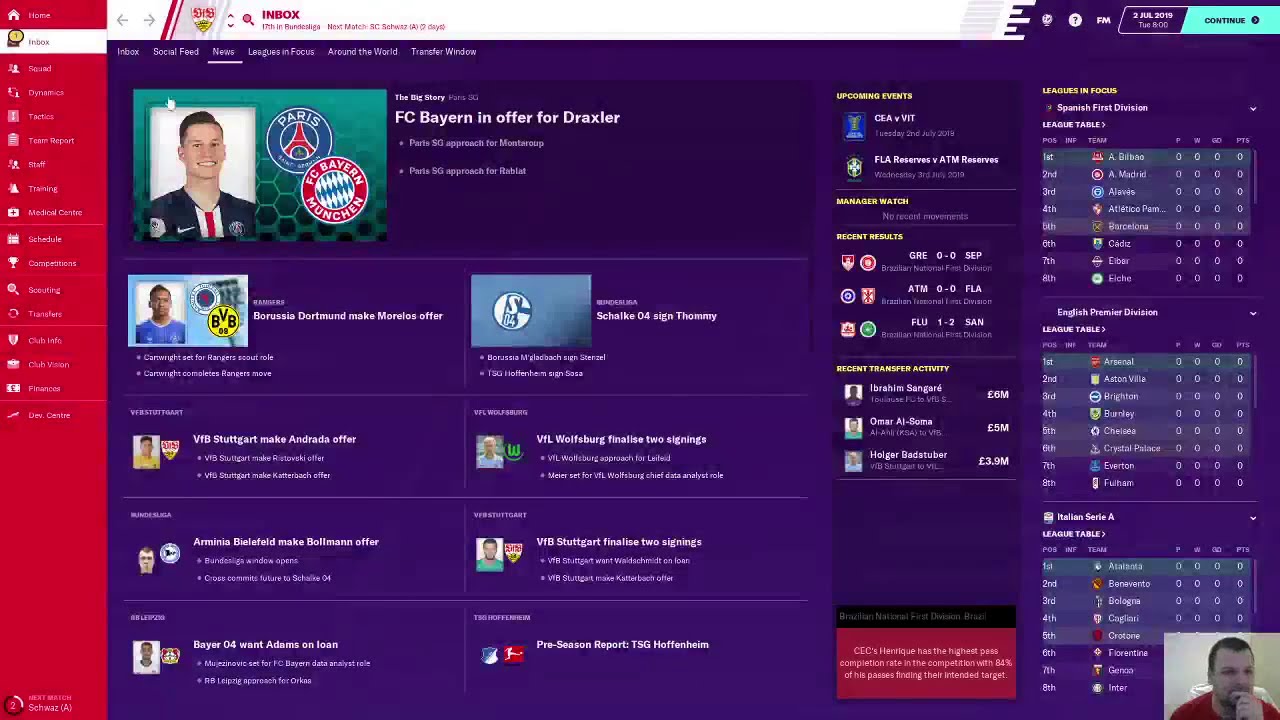The height and width of the screenshot is (720, 1280).
Task: Open the world globe icon in header
Action: point(1047,20)
